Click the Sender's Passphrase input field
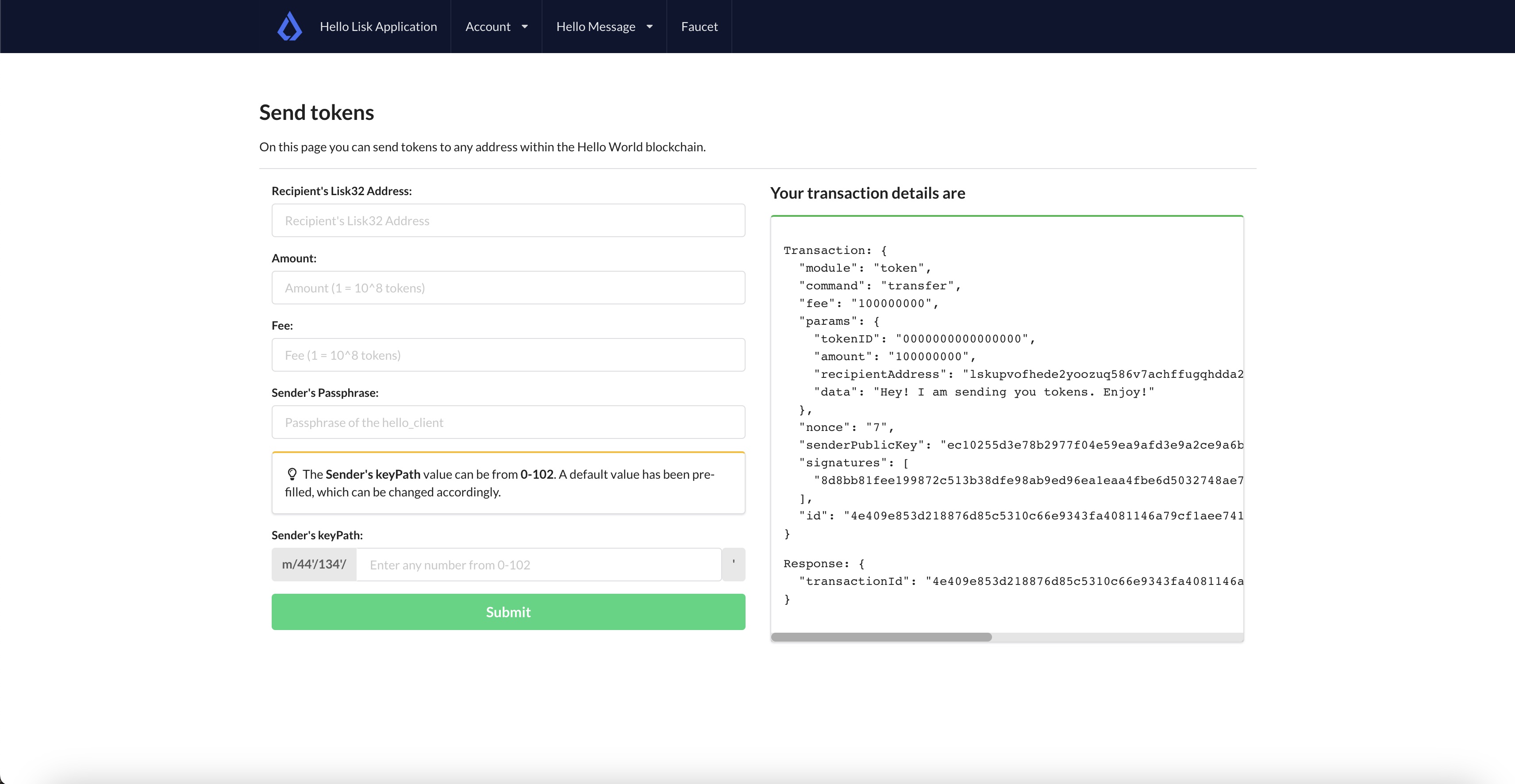This screenshot has height=784, width=1515. point(508,422)
